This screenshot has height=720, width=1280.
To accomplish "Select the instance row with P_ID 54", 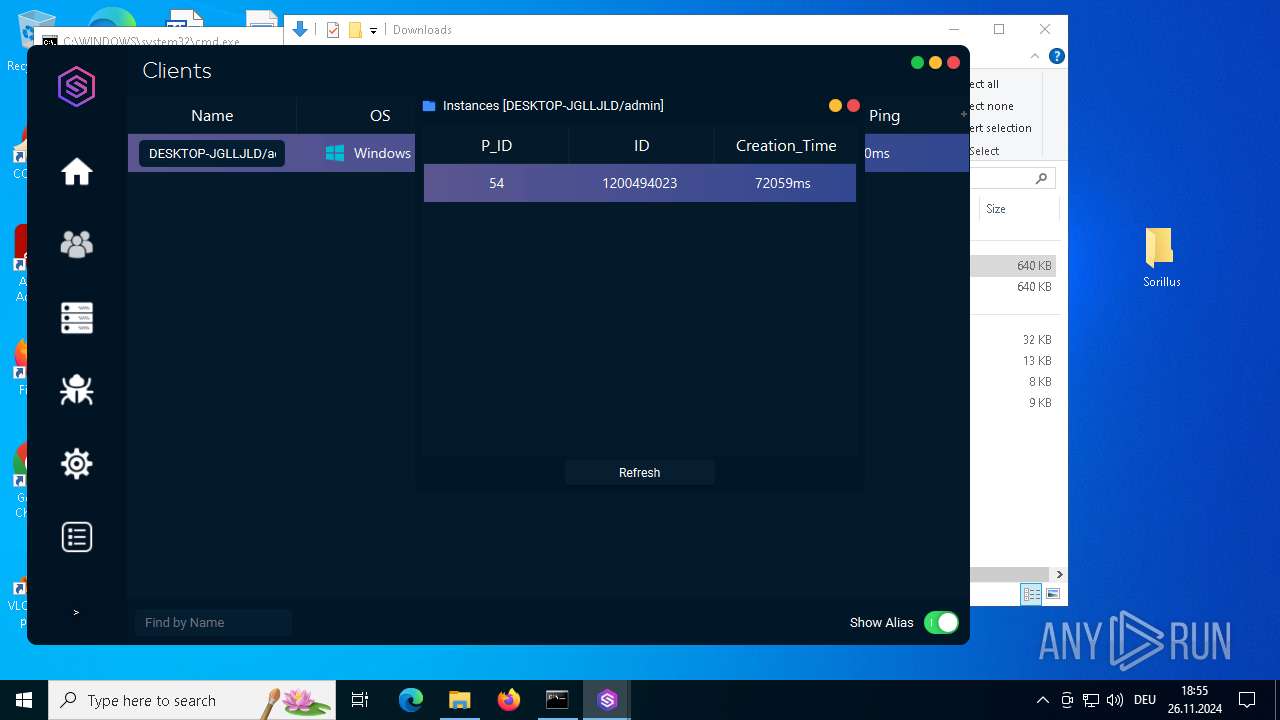I will [x=640, y=183].
